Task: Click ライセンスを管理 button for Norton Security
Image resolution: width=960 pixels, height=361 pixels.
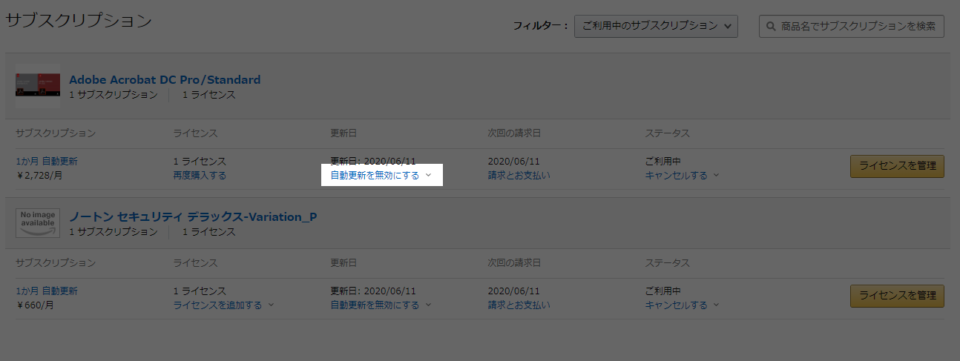Action: click(x=897, y=296)
